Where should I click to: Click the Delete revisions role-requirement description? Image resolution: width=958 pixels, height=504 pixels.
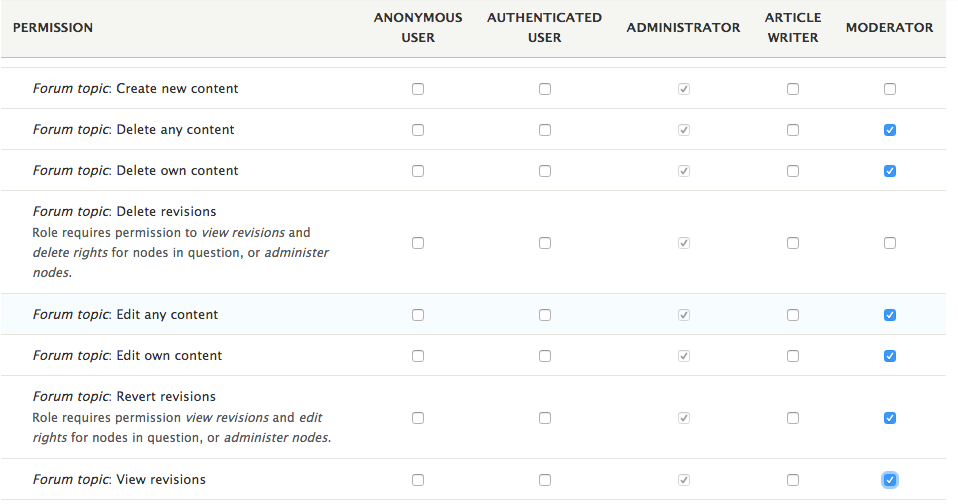pos(181,252)
